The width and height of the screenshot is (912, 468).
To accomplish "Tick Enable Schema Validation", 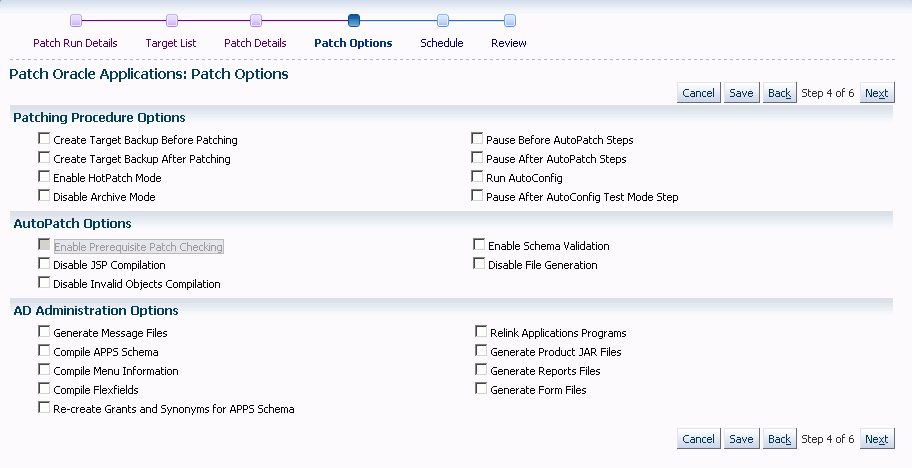I will coord(479,244).
